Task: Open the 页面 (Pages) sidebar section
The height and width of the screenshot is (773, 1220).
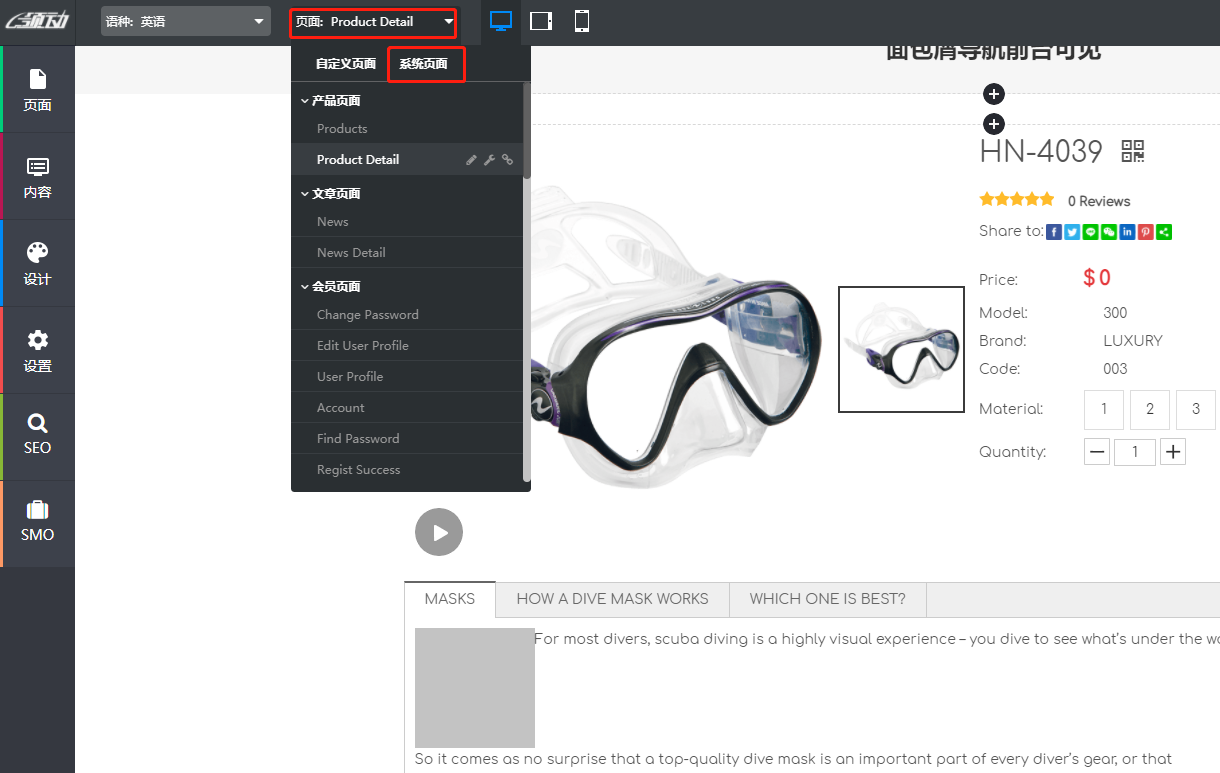Action: coord(37,90)
